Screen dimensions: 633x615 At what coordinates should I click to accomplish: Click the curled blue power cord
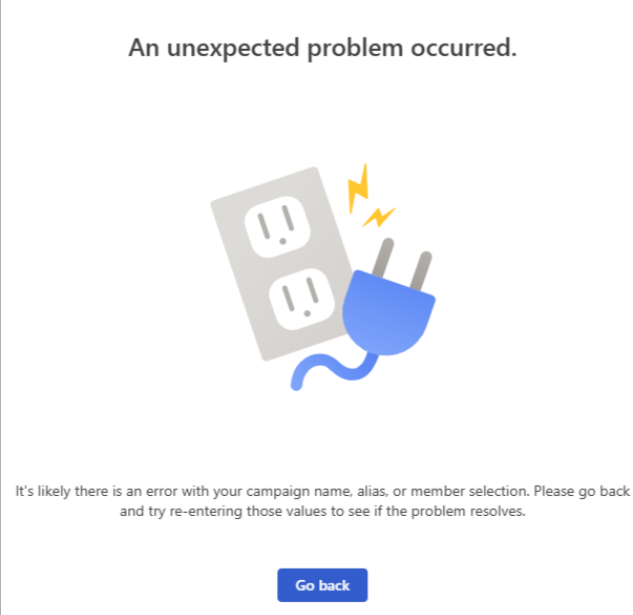[x=333, y=371]
